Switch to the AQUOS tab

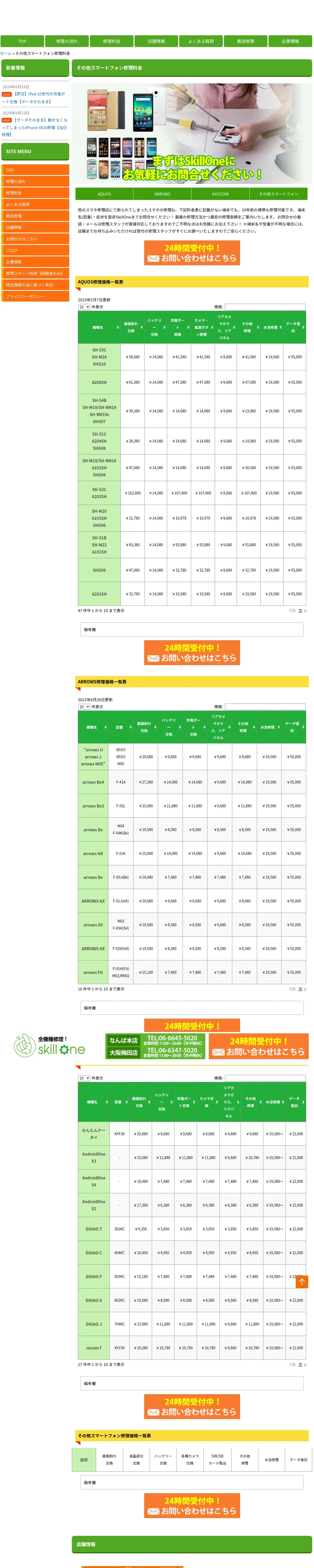104,194
